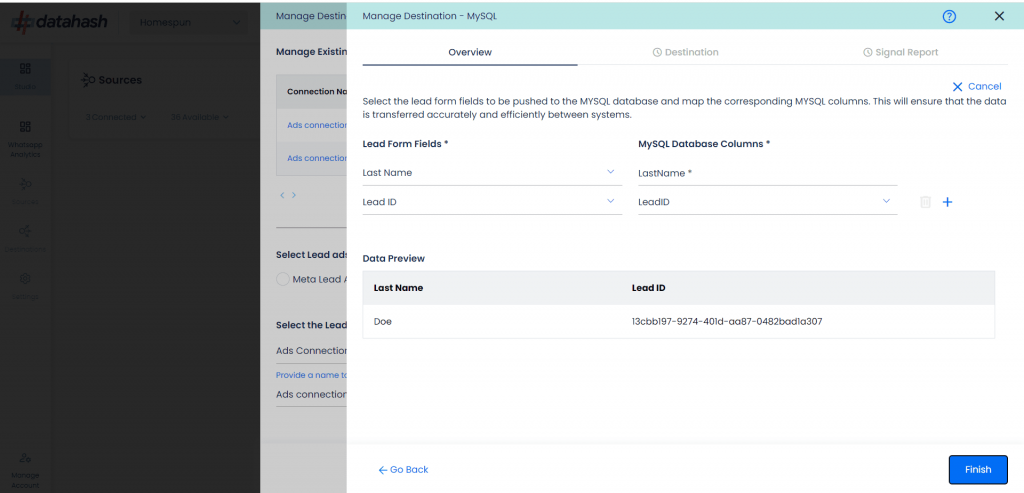Click the Ads connection name input field
This screenshot has height=493, width=1024.
point(311,394)
